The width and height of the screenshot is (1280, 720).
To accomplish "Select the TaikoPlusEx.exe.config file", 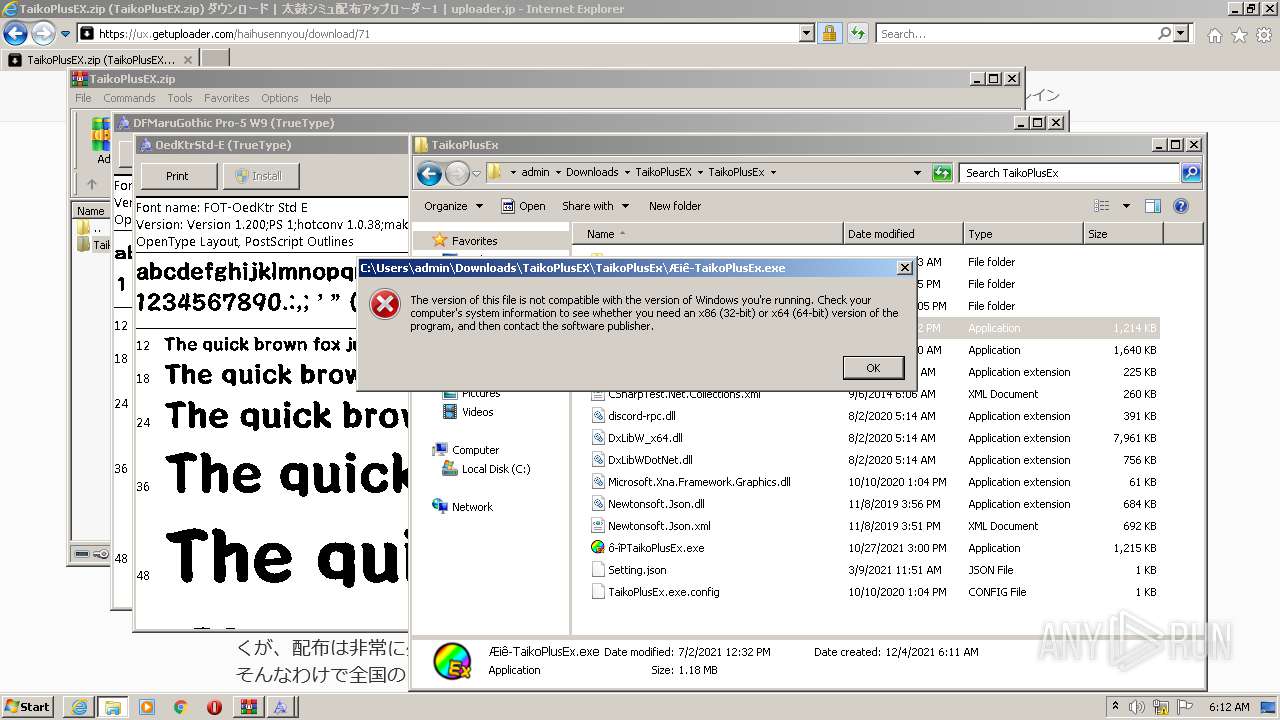I will (663, 592).
